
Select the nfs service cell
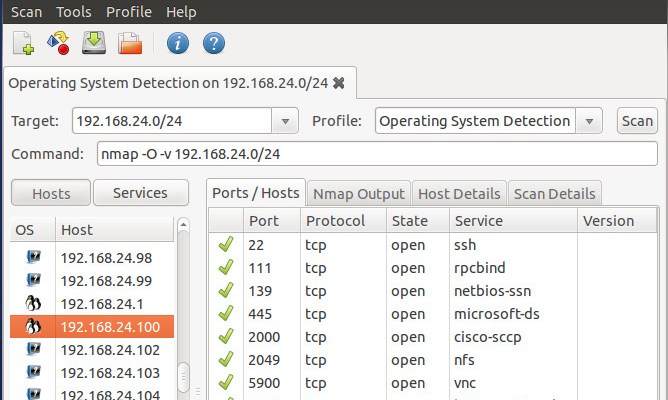coord(464,360)
